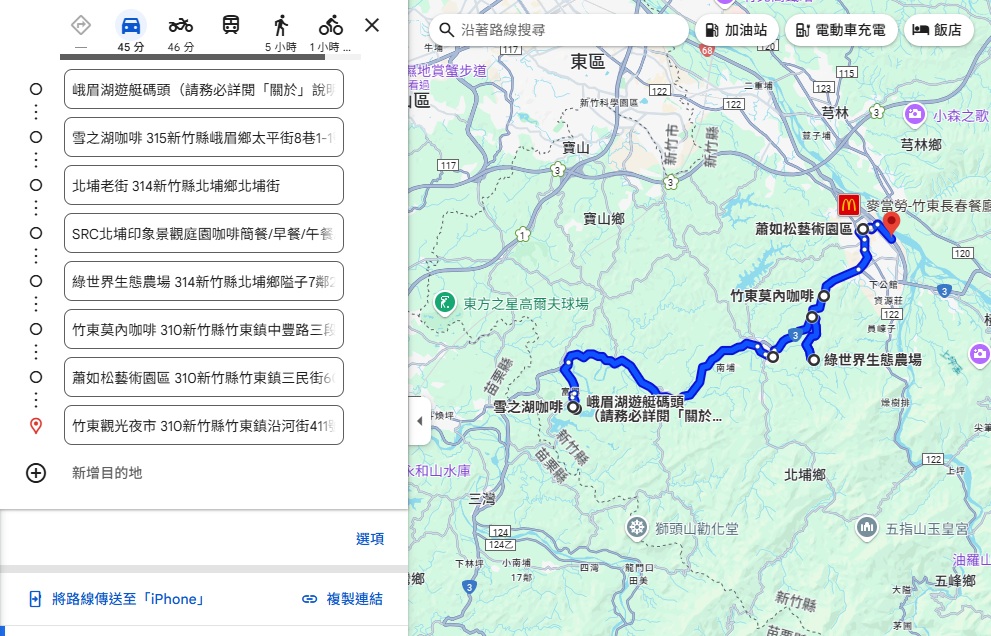Click the 綠世界生態農場 waypoint on map

tap(813, 360)
